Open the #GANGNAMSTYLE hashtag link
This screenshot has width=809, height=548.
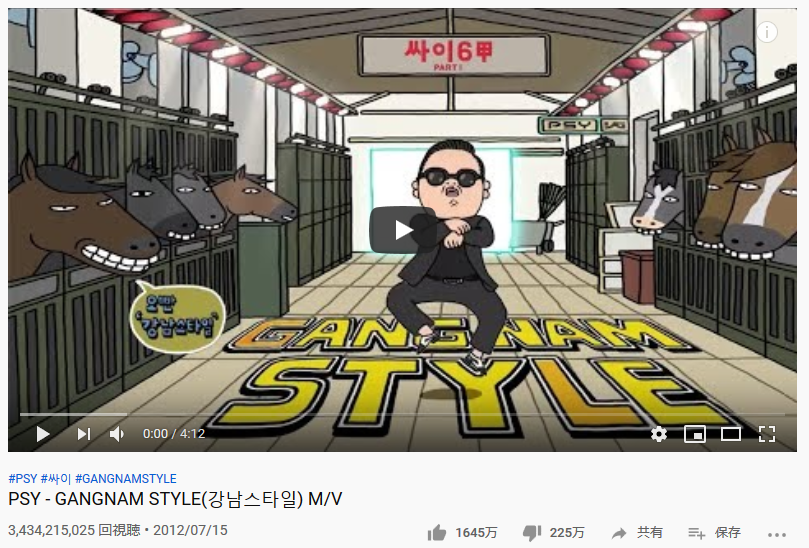(x=126, y=478)
